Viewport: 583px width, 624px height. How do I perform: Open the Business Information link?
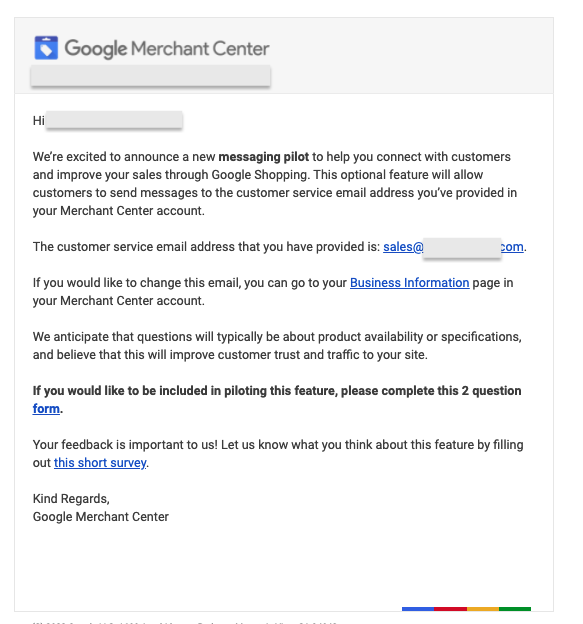[x=409, y=283]
